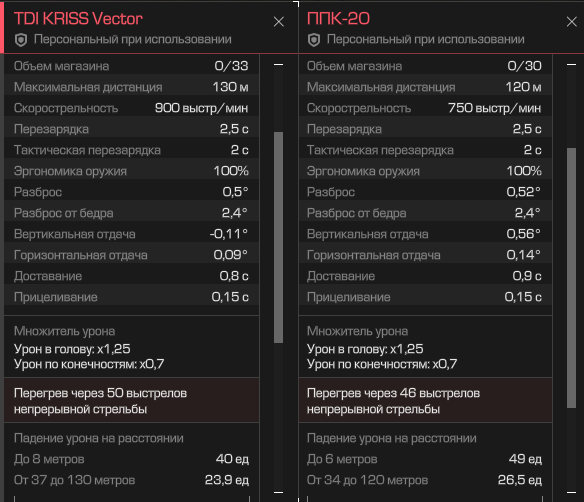Click ППК-20's Вертикальная отдача 0,56° row
Image resolution: width=584 pixels, height=502 pixels.
425,234
